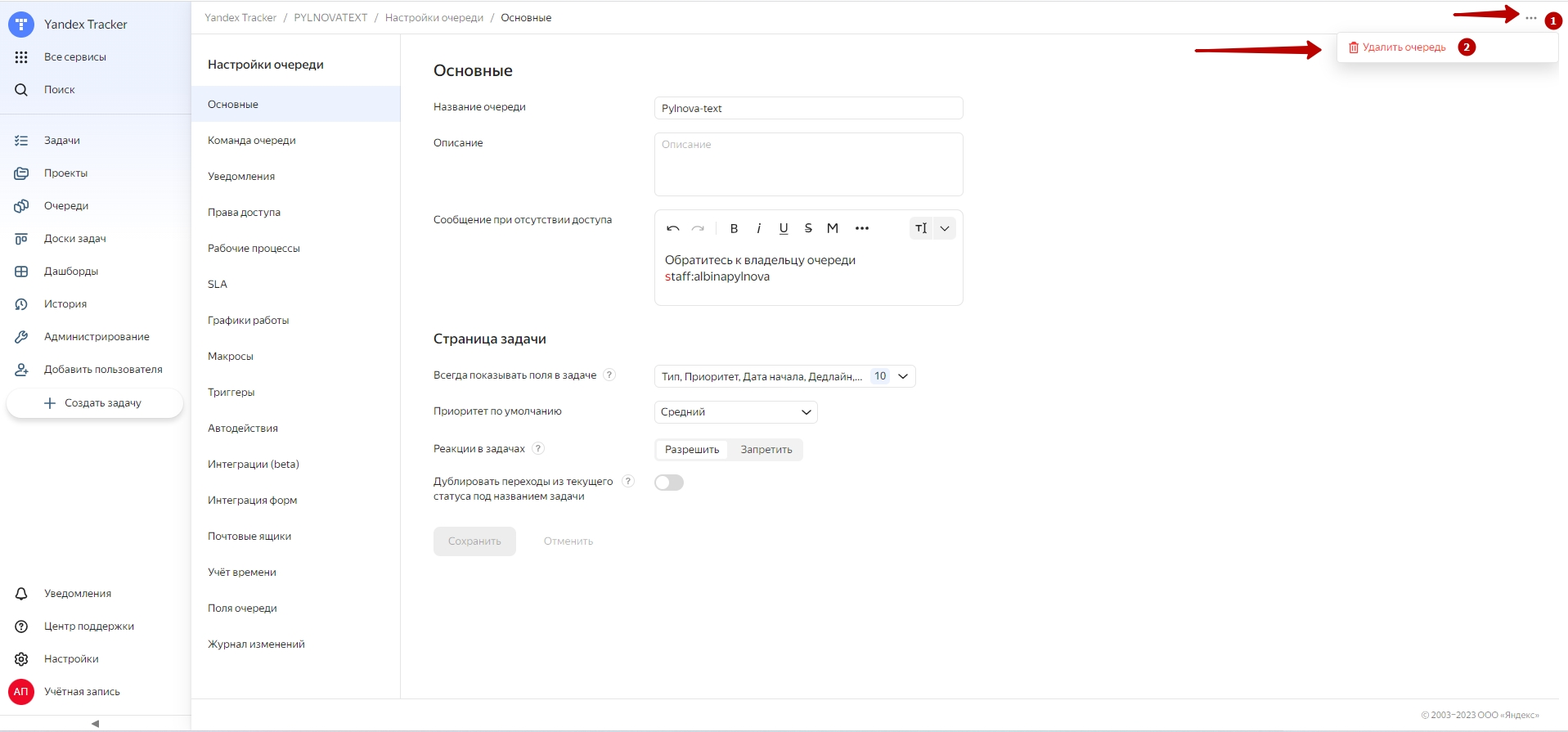Open Автодействия section

[x=296, y=429]
